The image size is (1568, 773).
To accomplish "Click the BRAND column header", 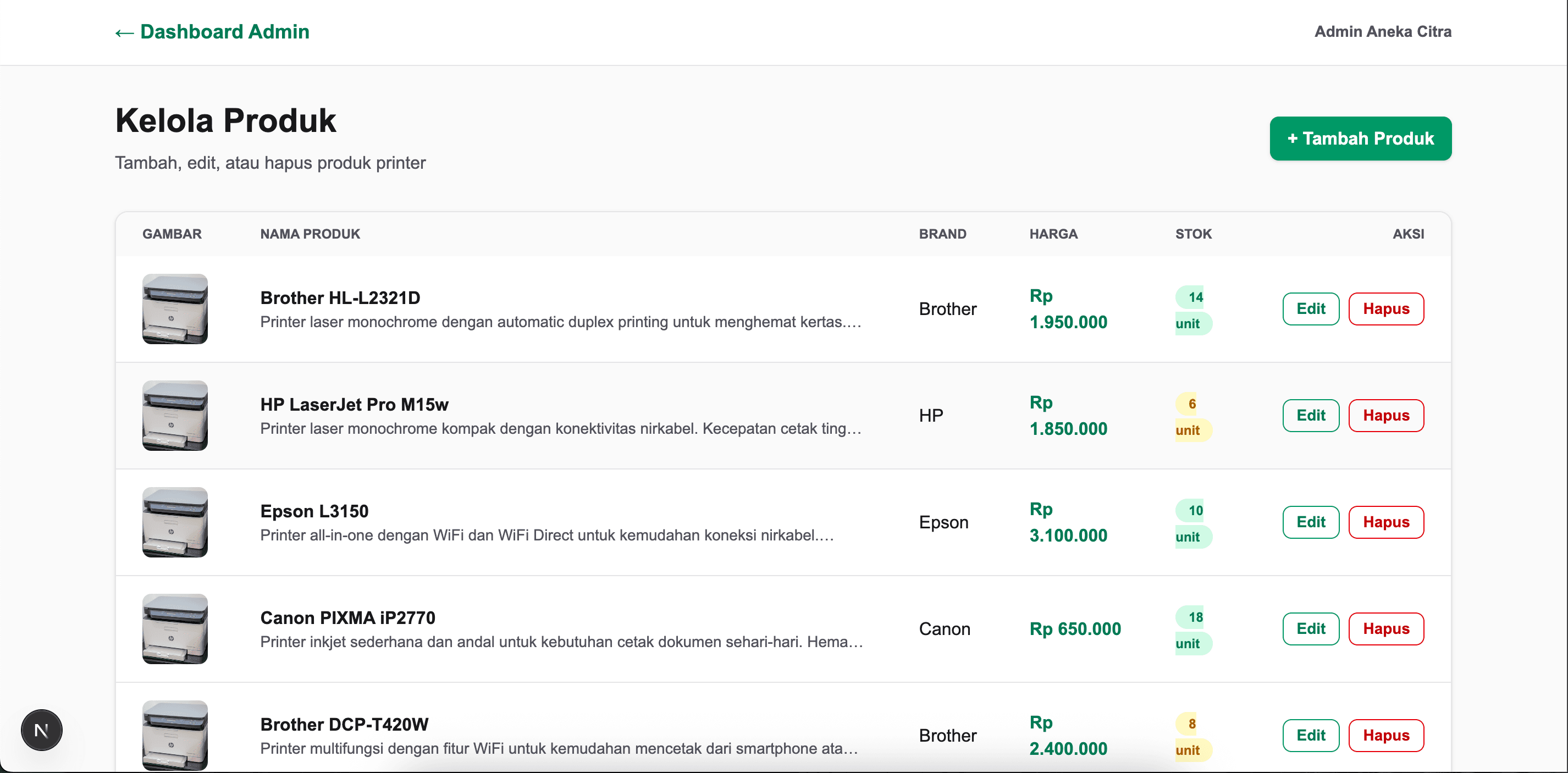I will pyautogui.click(x=942, y=234).
